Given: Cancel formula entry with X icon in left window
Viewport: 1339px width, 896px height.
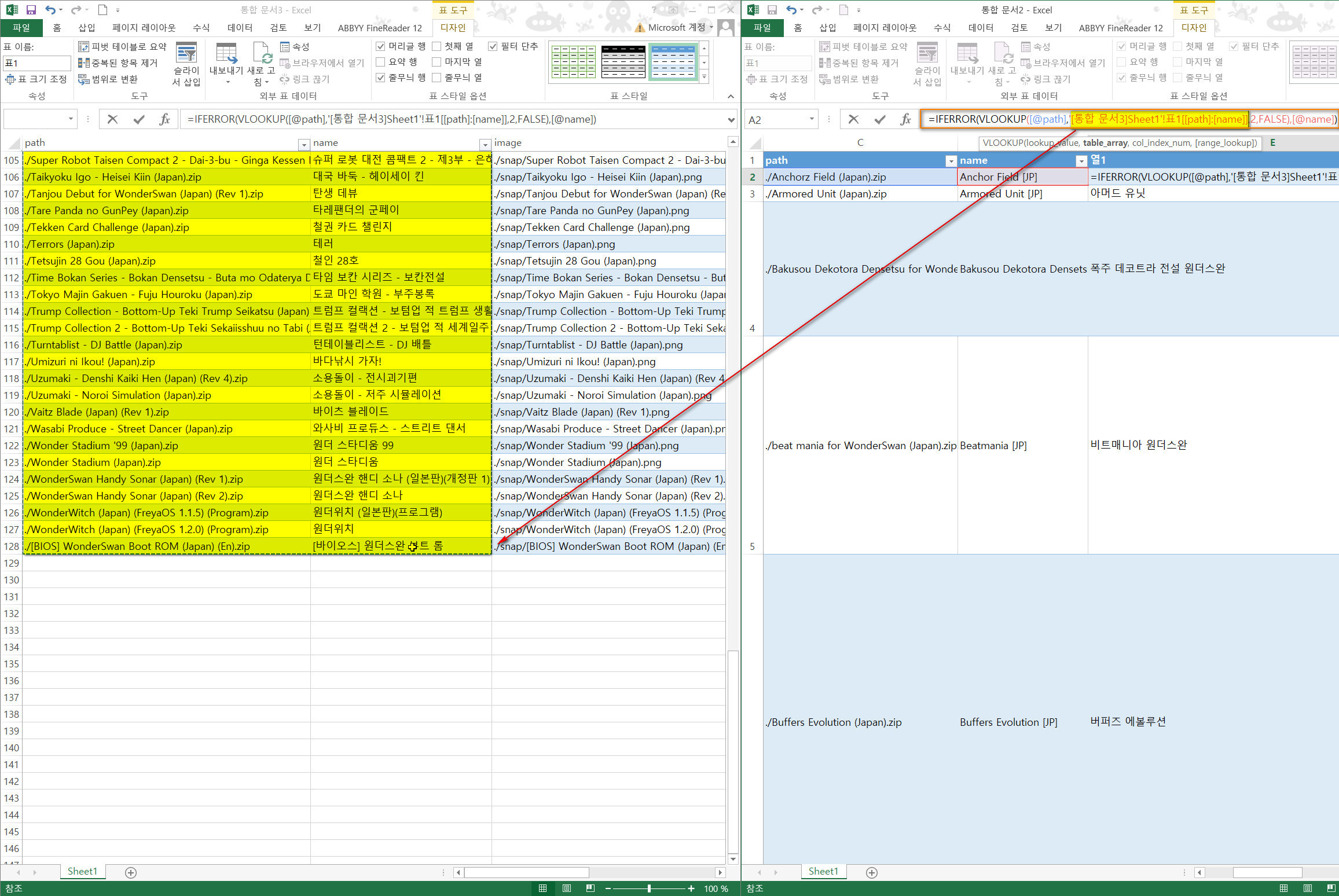Looking at the screenshot, I should [113, 119].
